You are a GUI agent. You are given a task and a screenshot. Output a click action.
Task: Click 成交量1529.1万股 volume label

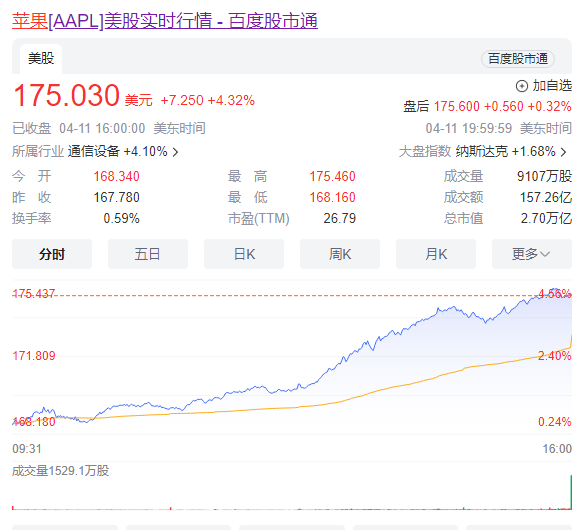point(60,470)
